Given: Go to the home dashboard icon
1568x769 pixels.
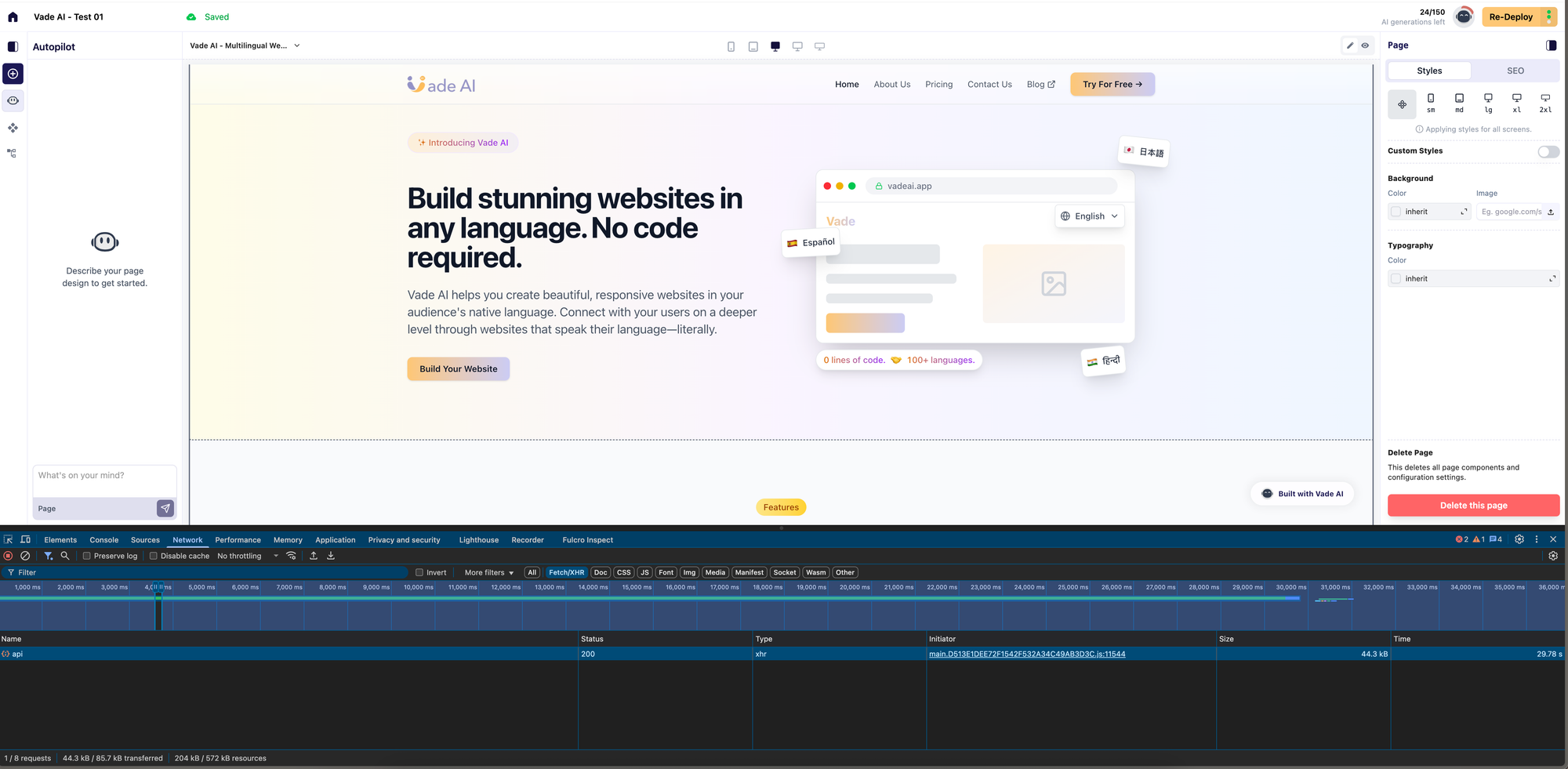Looking at the screenshot, I should point(13,16).
